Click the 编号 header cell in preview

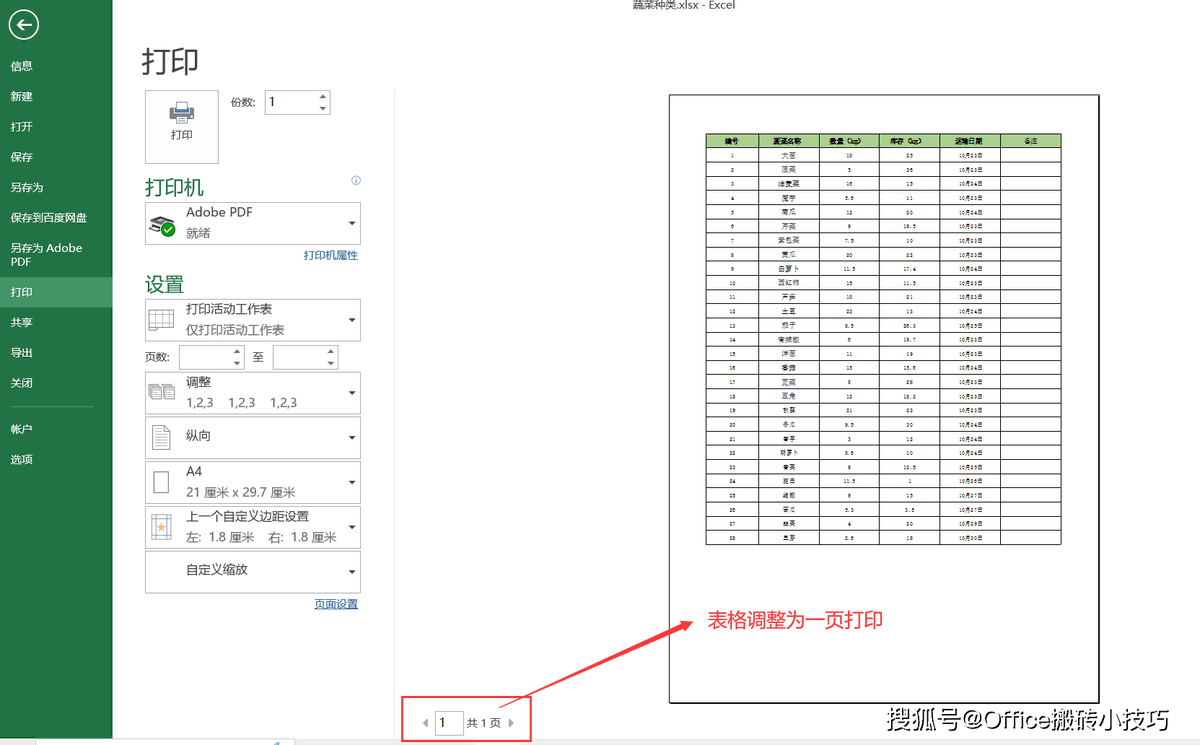pos(732,141)
